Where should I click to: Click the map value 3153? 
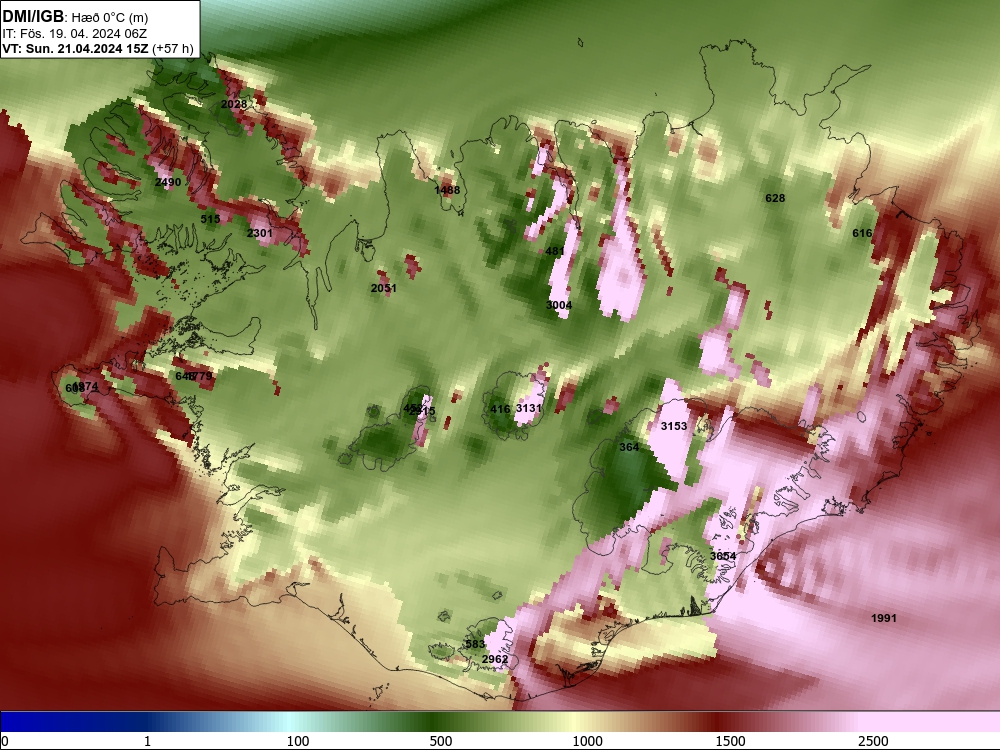pyautogui.click(x=674, y=425)
